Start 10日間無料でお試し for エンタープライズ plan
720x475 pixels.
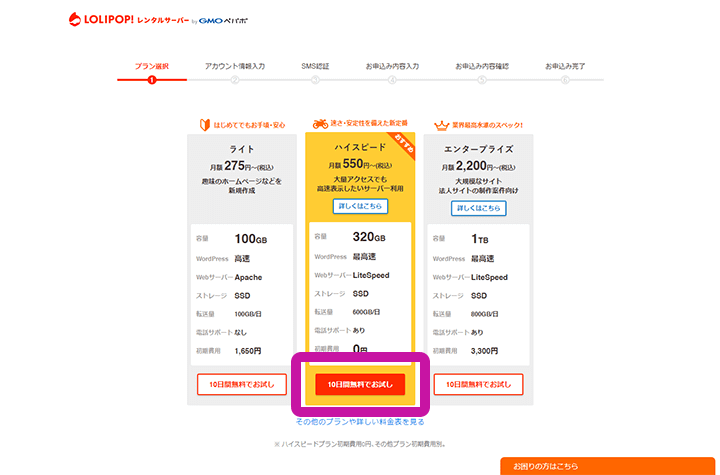(x=479, y=384)
